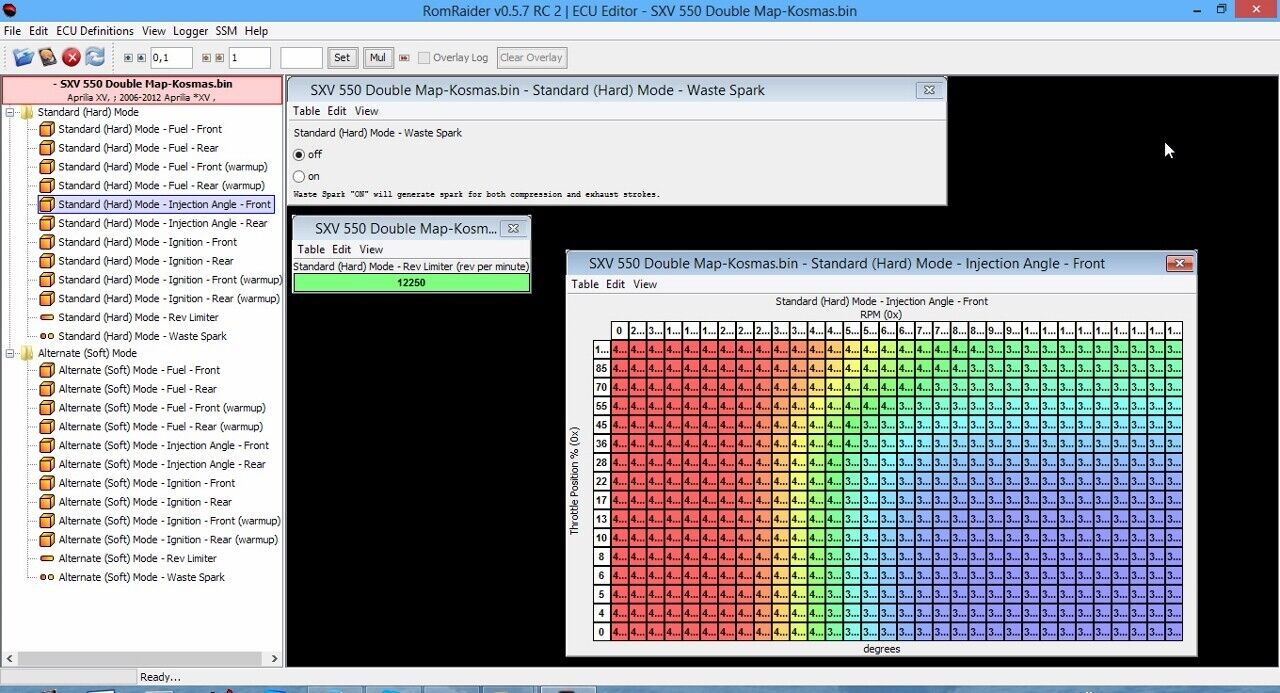The image size is (1280, 693).
Task: Click the Standard (Hard) Mode folder icon
Action: pos(26,112)
